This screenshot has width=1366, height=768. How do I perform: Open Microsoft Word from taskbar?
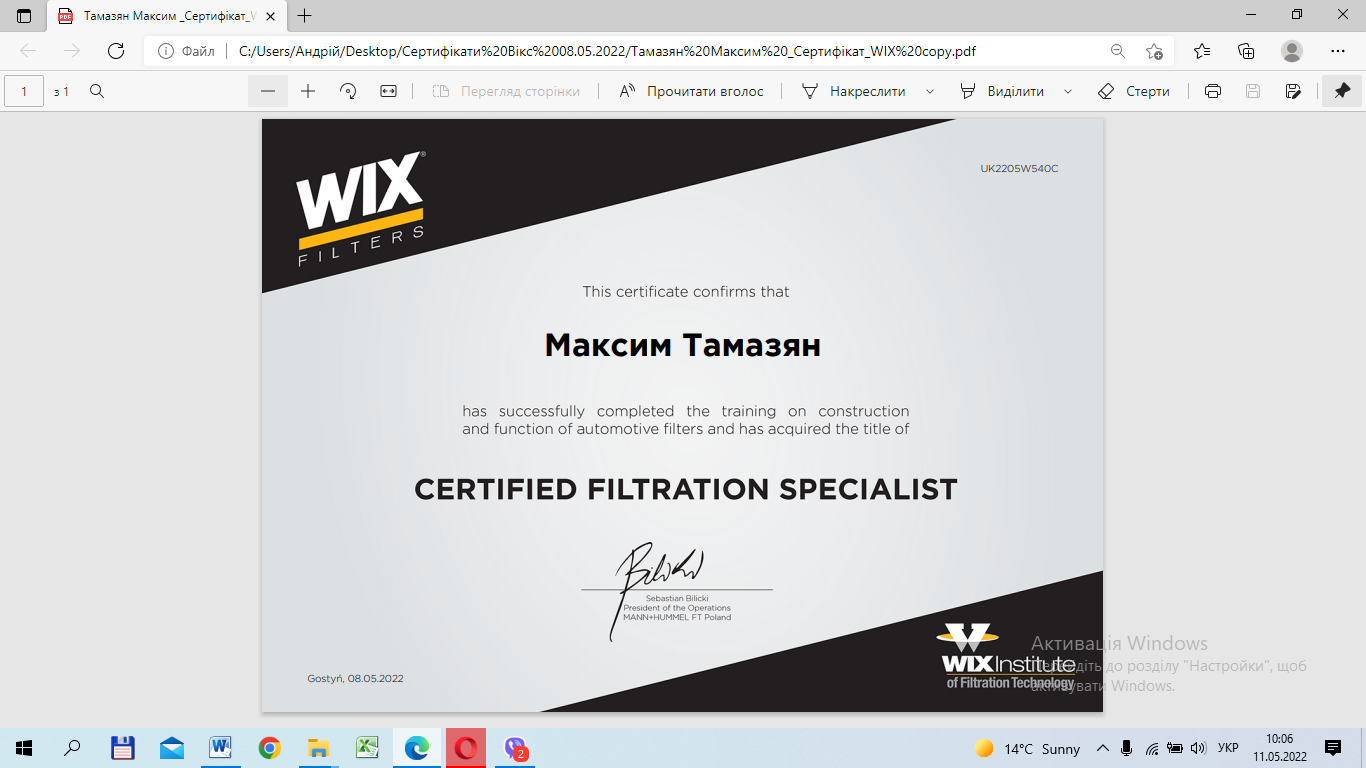(220, 748)
